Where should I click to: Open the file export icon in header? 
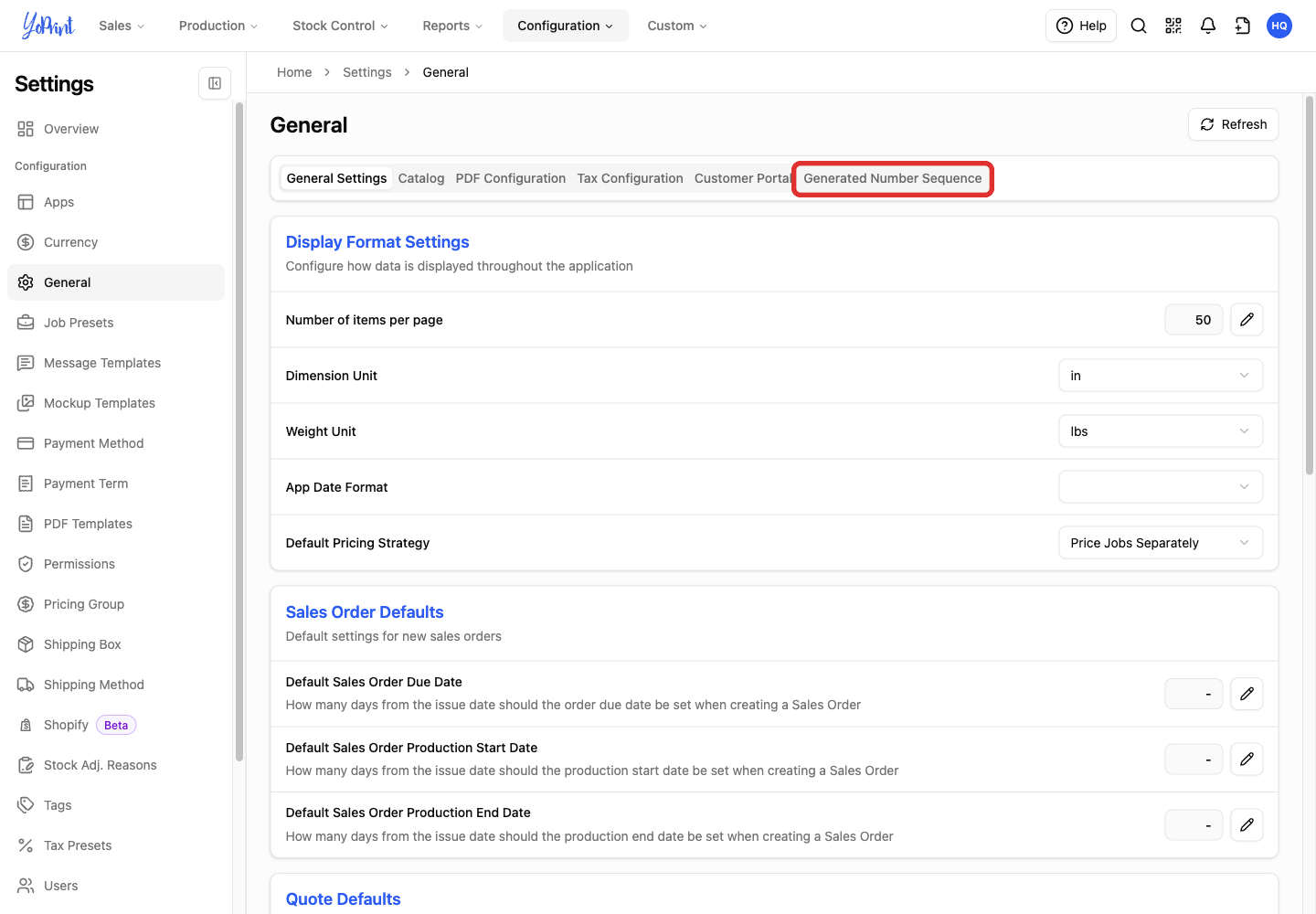click(x=1243, y=26)
